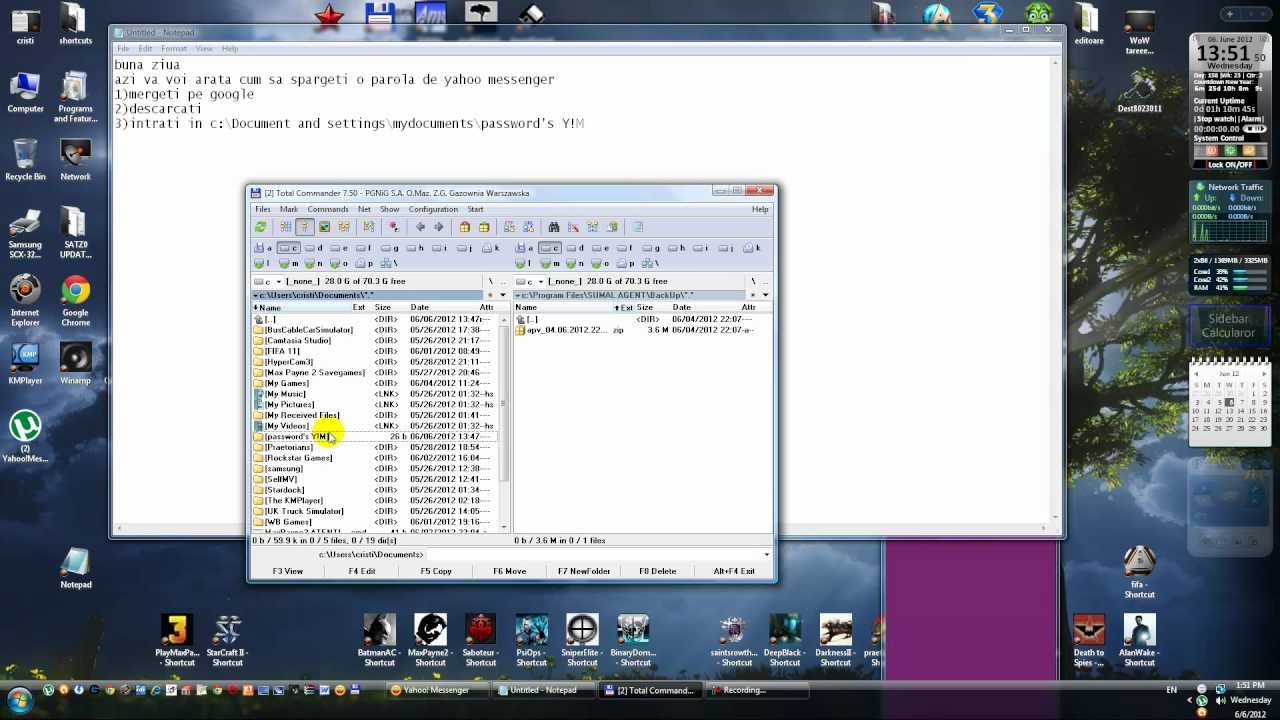
Task: Open right panel directory history arrow
Action: tap(765, 295)
